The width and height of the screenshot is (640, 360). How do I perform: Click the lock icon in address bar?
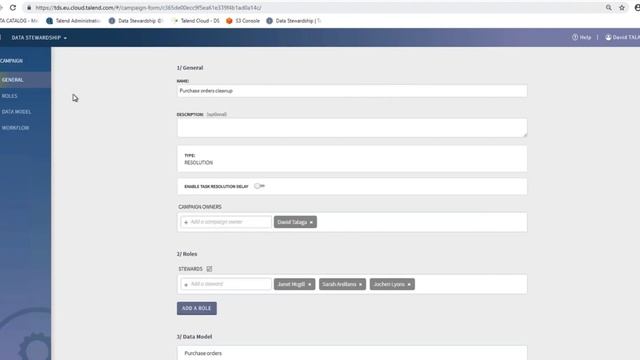click(29, 8)
